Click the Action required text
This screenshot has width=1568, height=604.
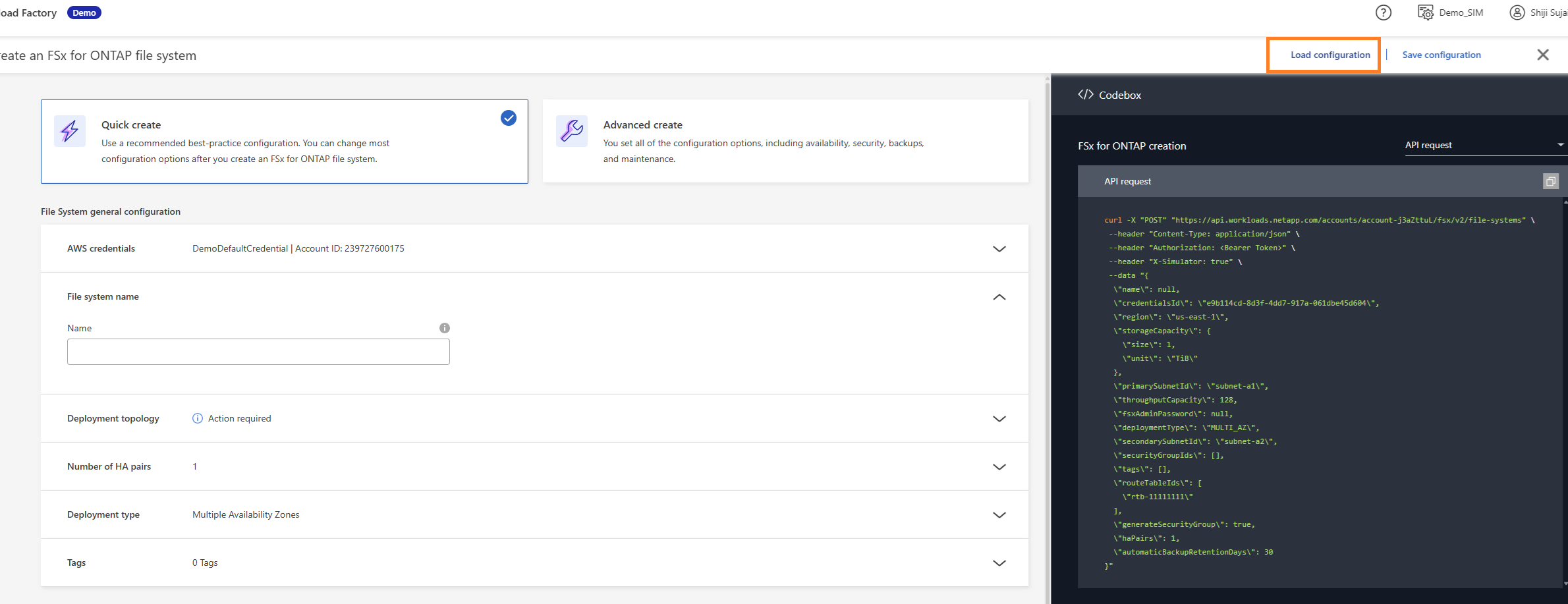click(240, 418)
